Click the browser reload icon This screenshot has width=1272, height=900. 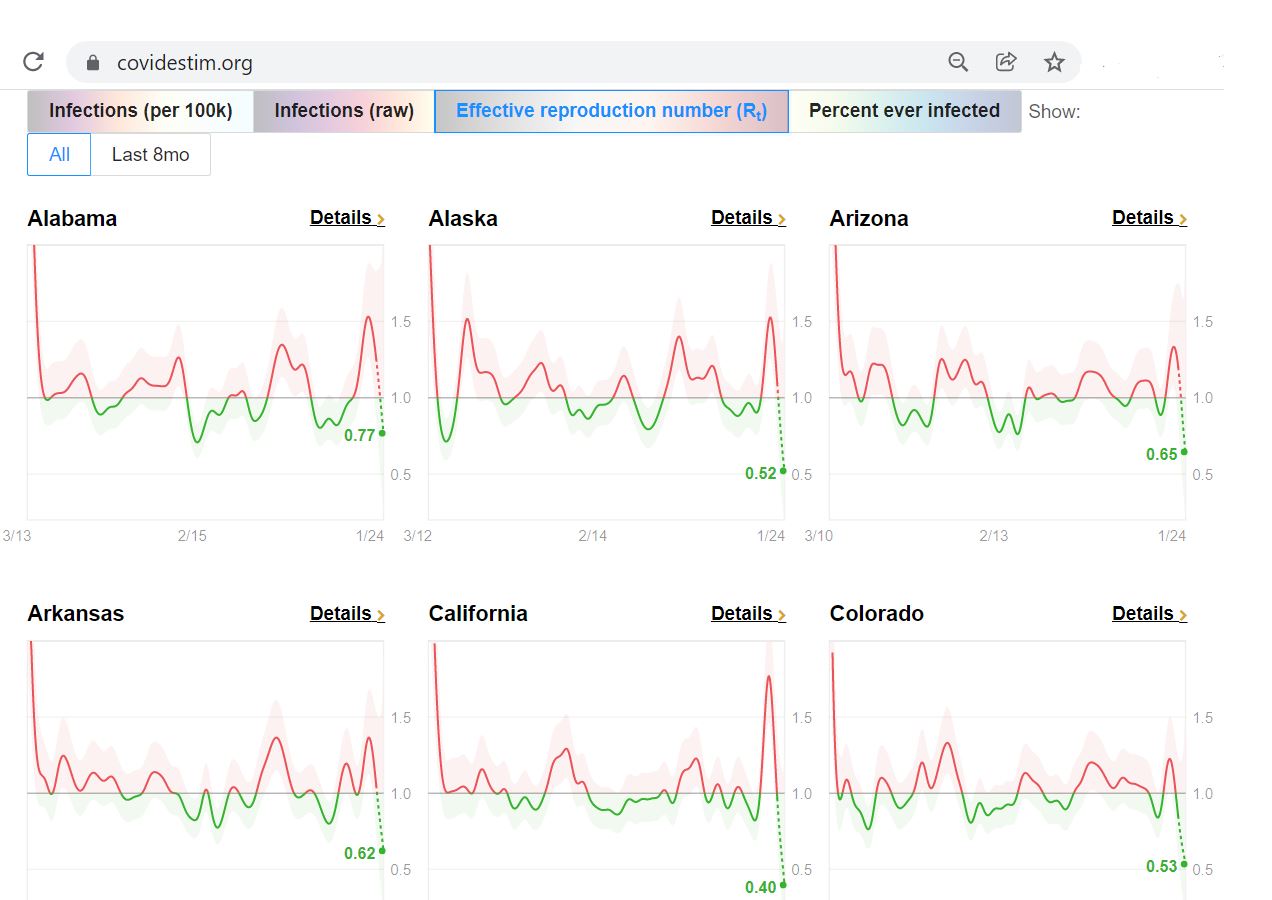point(33,62)
